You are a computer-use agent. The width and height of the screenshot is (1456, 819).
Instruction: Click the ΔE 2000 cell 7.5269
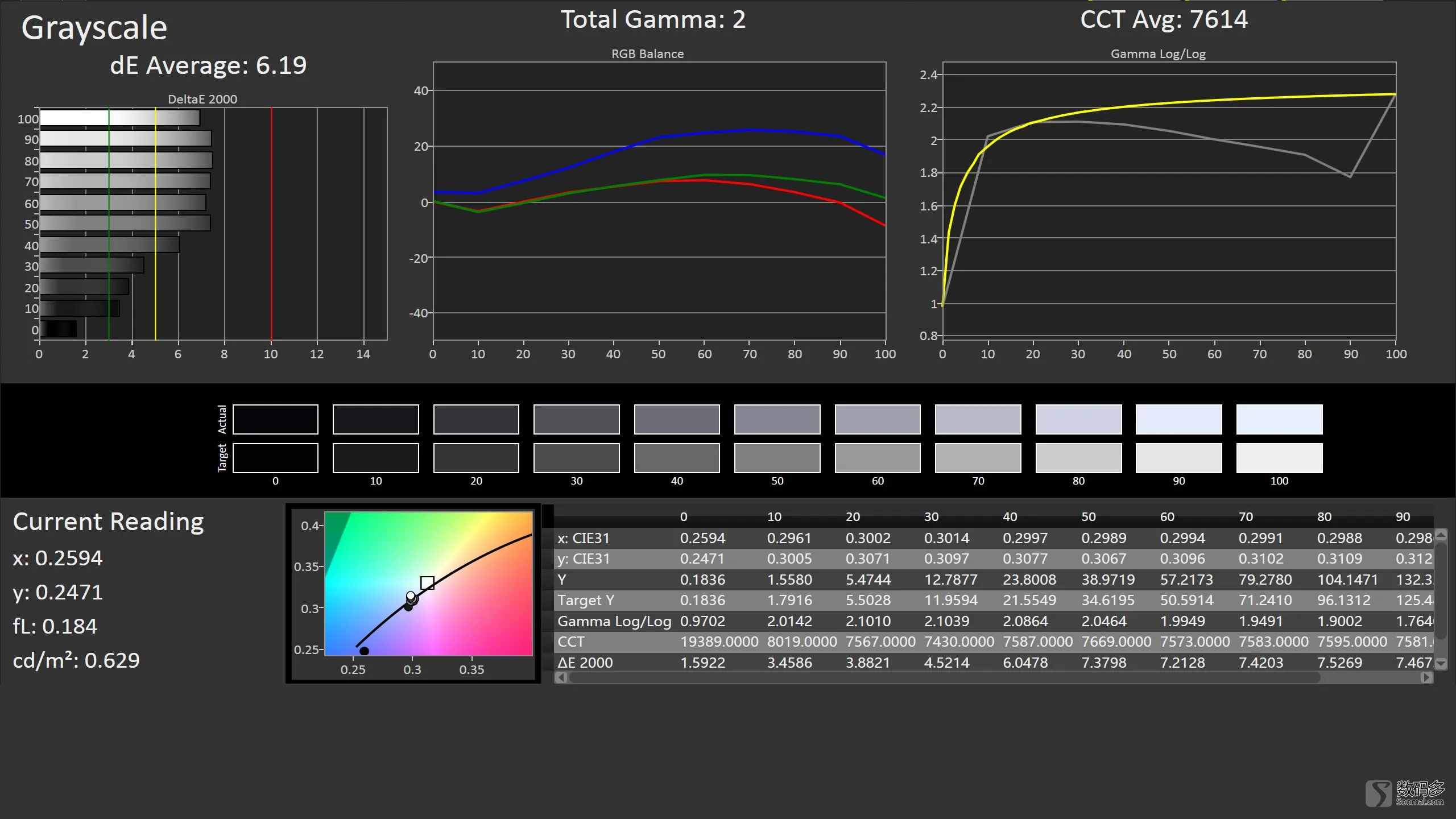(1339, 663)
